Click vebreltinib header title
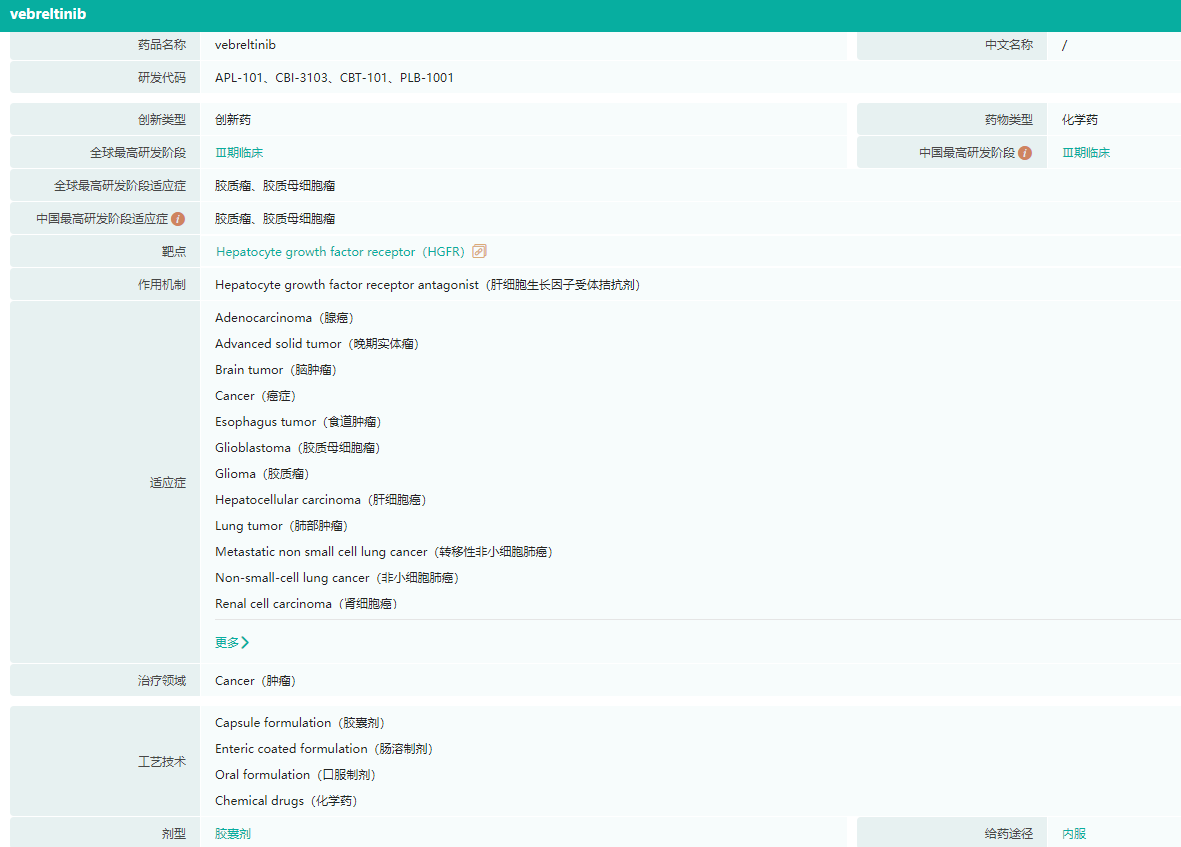Image resolution: width=1181 pixels, height=847 pixels. [x=48, y=14]
